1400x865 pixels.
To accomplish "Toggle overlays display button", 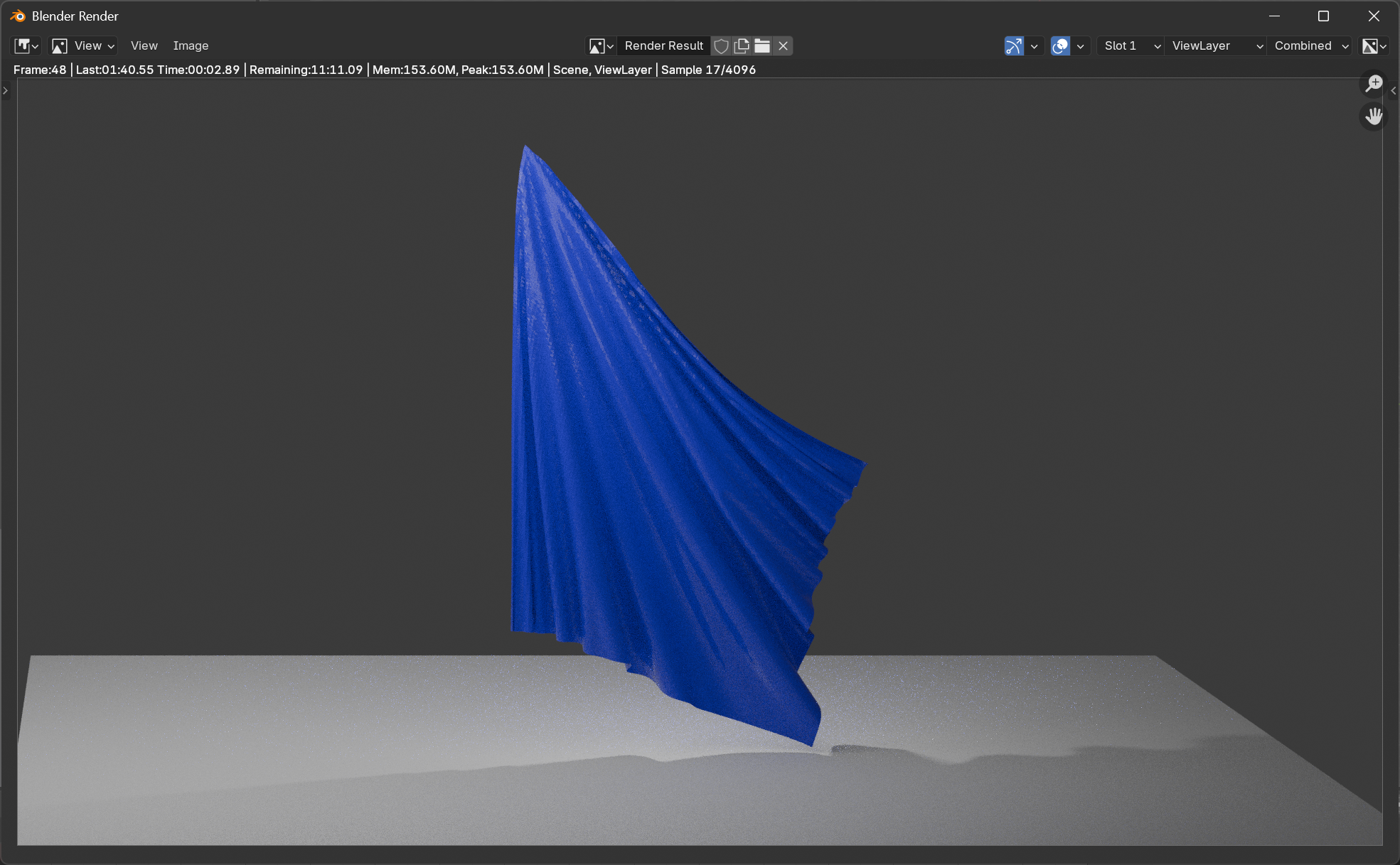I will pos(1060,45).
